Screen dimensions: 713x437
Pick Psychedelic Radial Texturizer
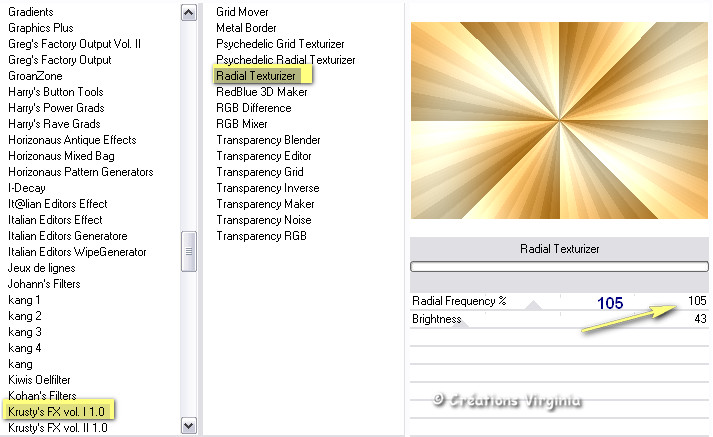[286, 60]
